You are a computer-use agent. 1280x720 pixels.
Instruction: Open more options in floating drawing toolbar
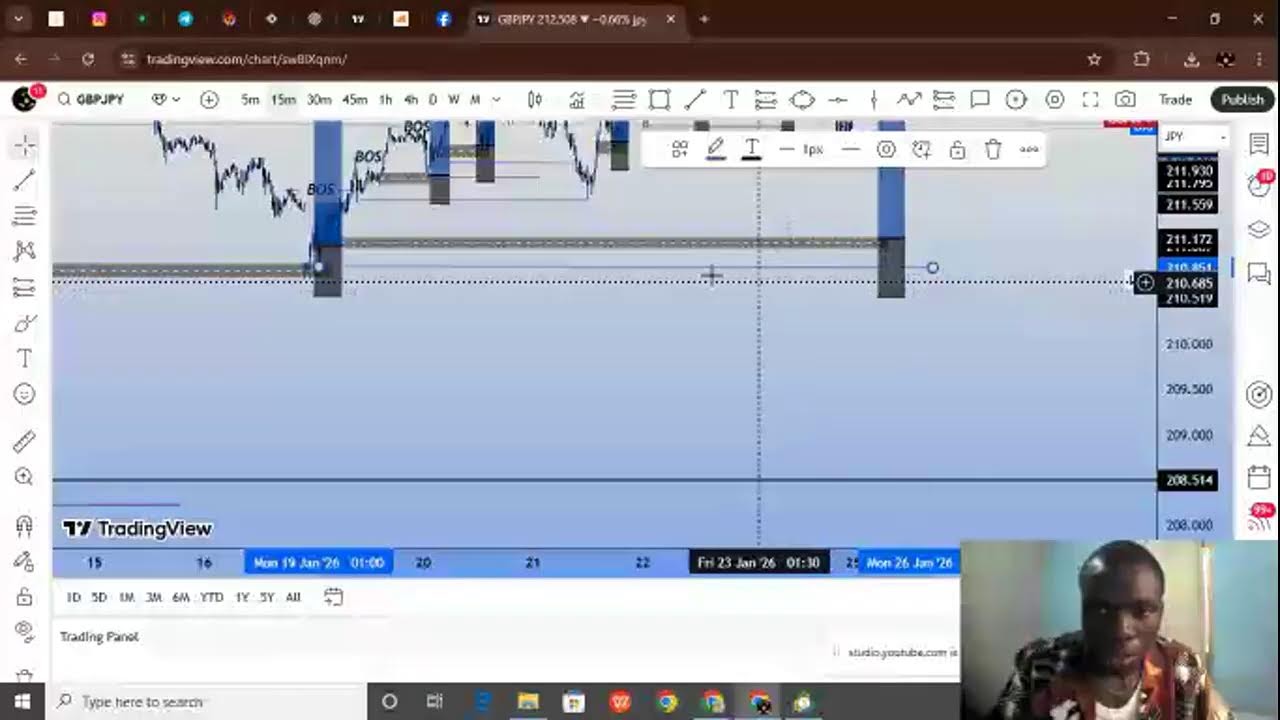1029,150
